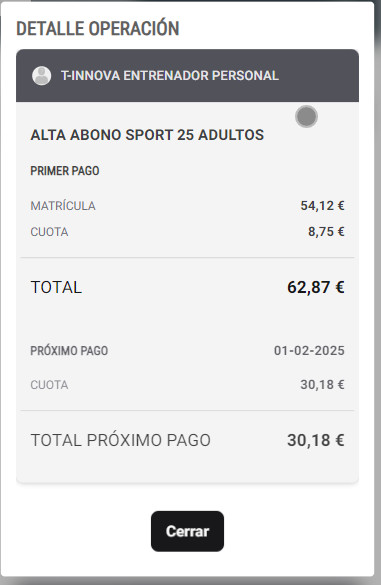The height and width of the screenshot is (585, 381).
Task: Click the 54,12 € matrícula amount
Action: click(322, 206)
